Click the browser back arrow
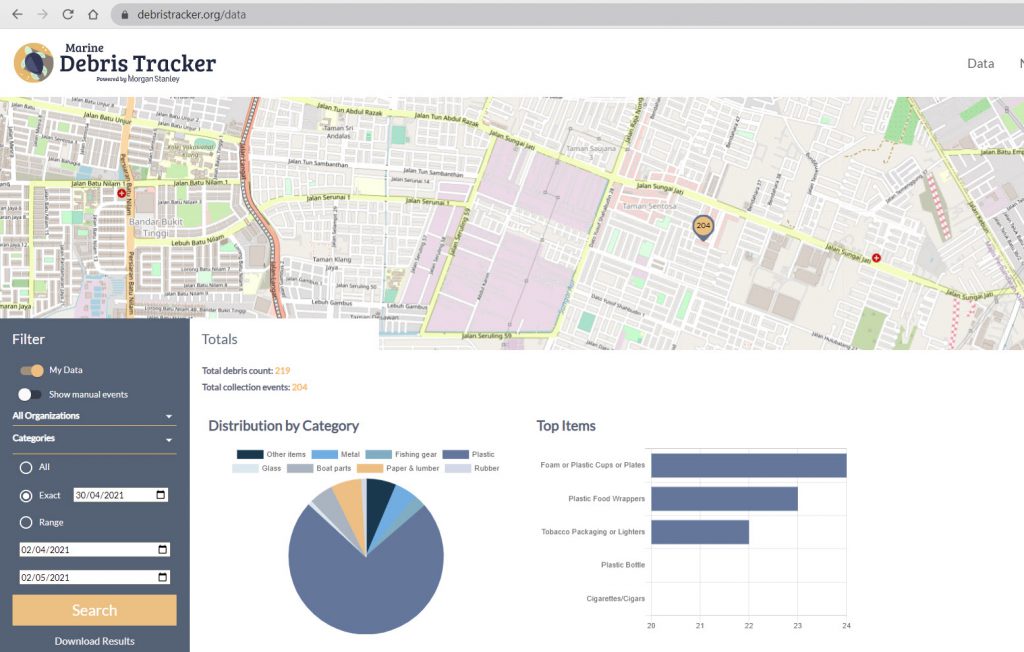This screenshot has height=652, width=1024. pos(17,15)
